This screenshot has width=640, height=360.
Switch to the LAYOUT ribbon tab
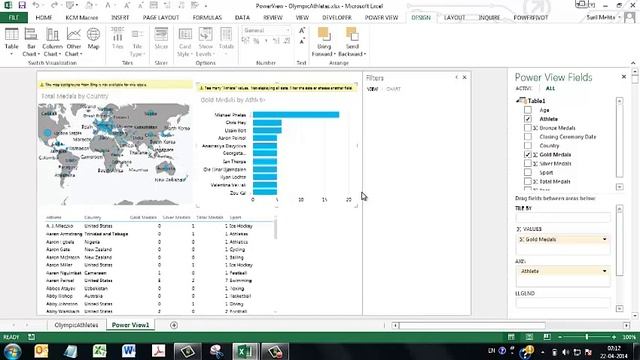(x=454, y=18)
